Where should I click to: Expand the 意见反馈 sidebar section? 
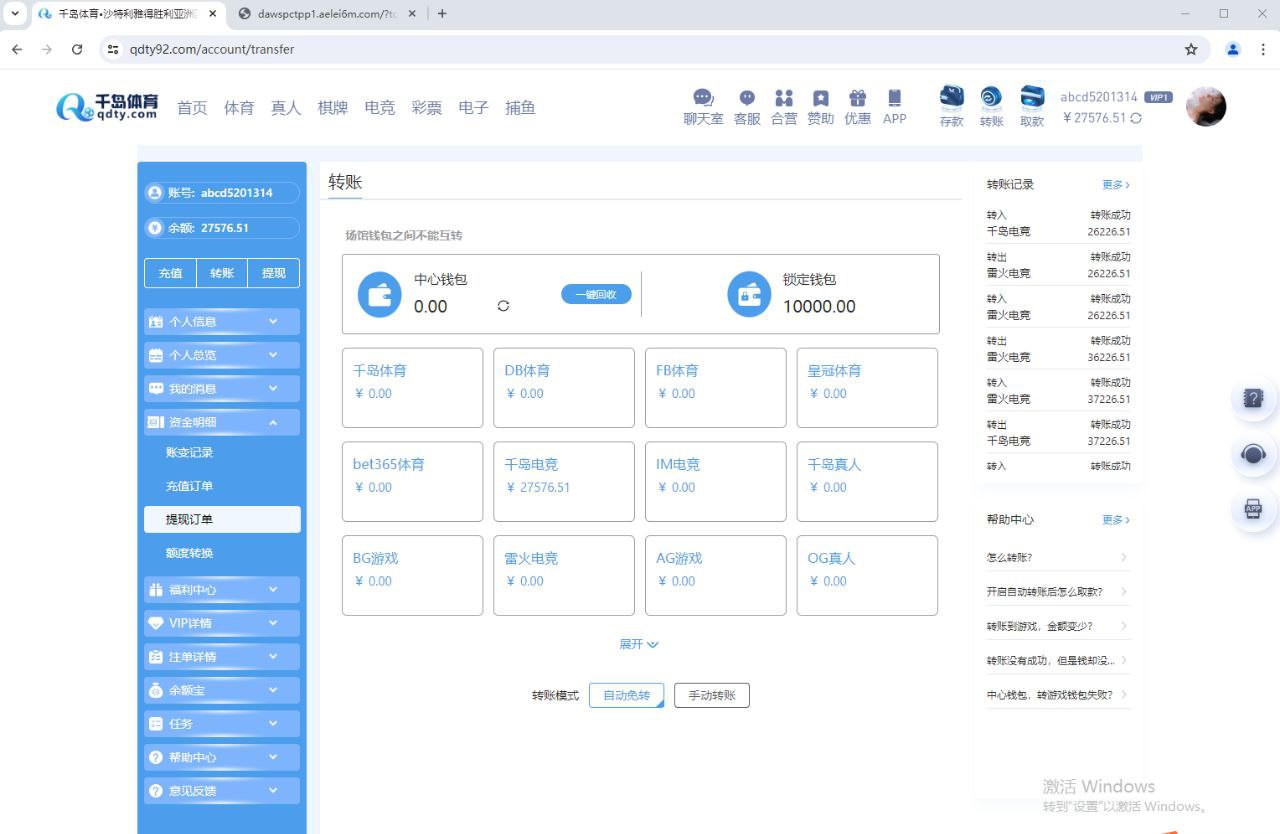click(222, 791)
